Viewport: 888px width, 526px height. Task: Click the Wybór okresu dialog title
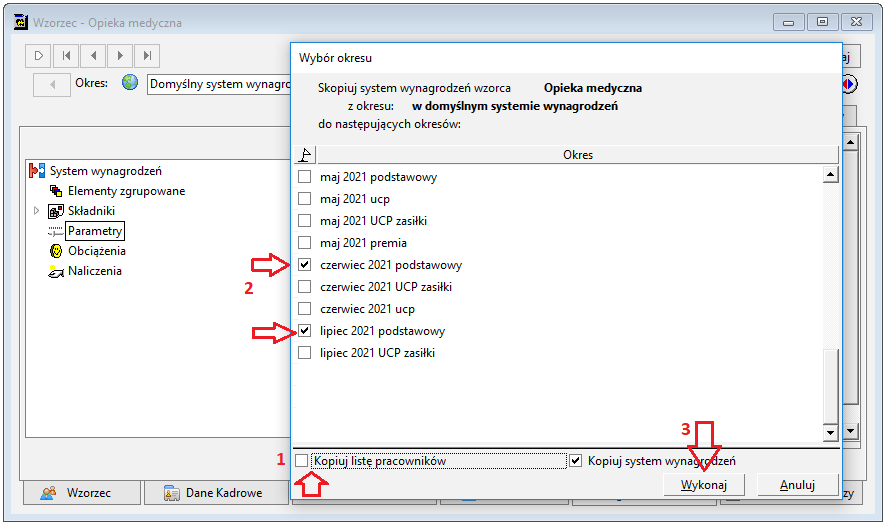click(335, 58)
